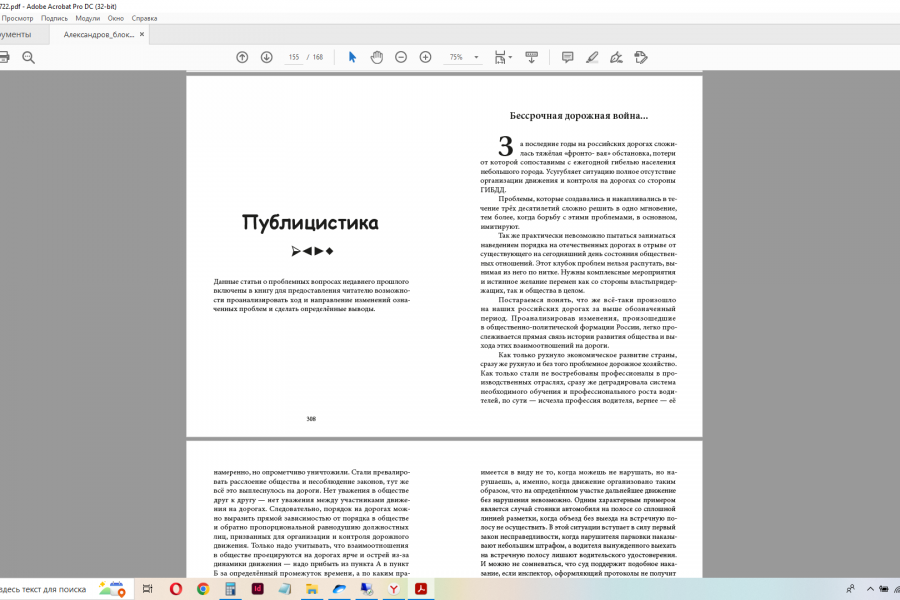Add a sticky note comment

tap(567, 57)
